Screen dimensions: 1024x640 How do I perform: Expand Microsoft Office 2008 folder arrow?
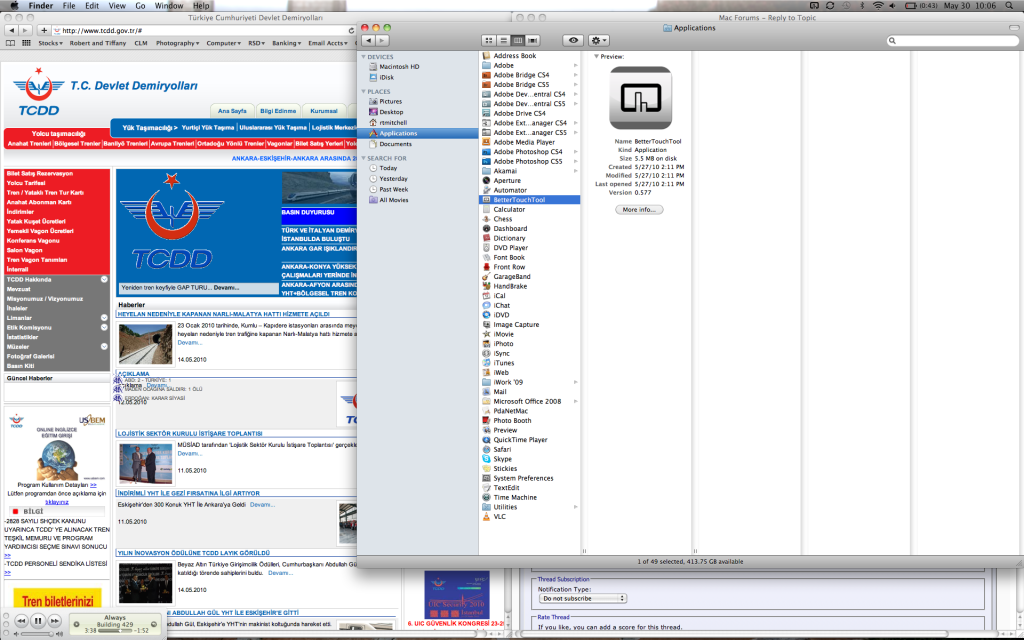[x=575, y=401]
